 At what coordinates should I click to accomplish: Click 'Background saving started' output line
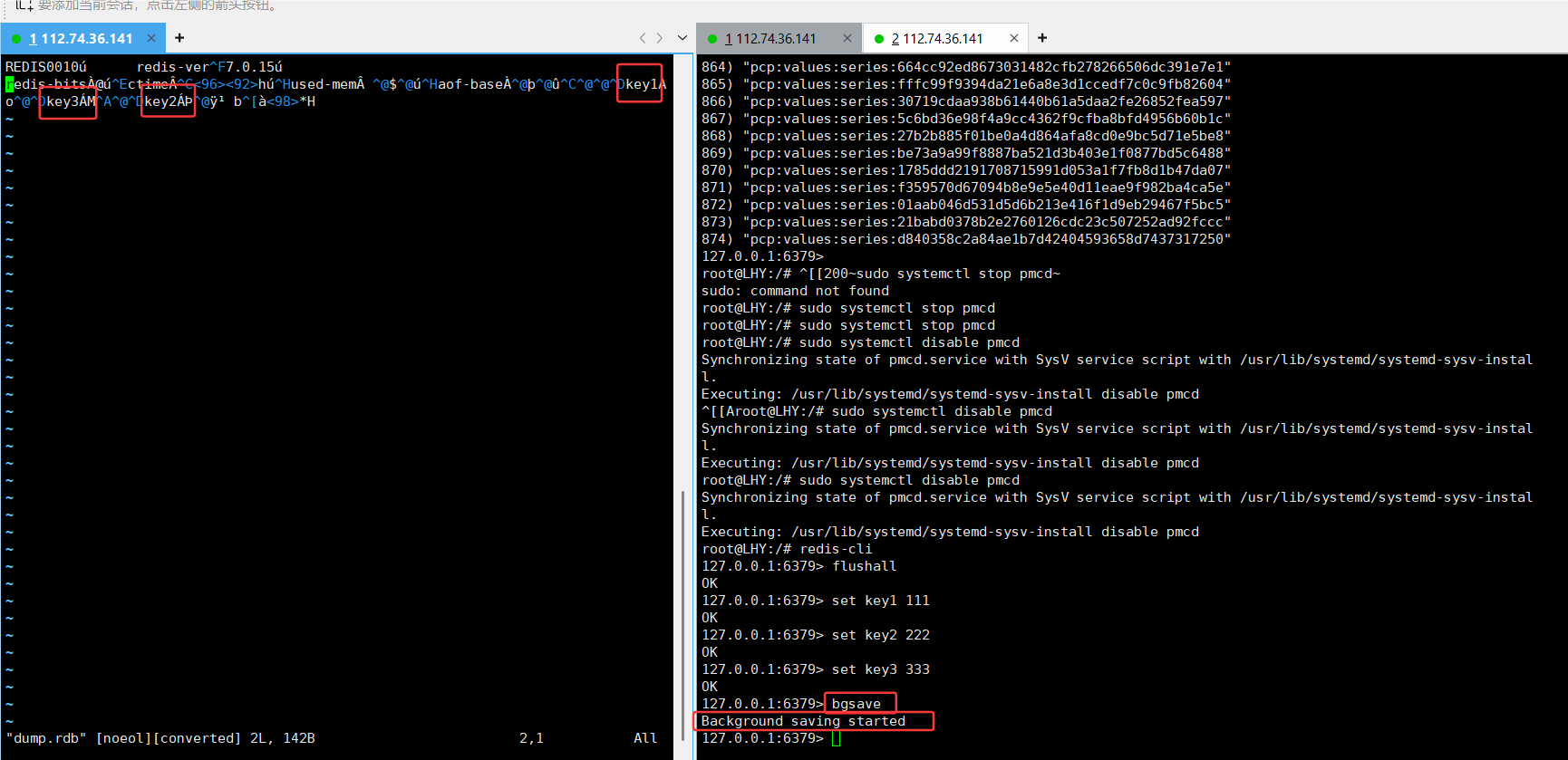click(803, 721)
